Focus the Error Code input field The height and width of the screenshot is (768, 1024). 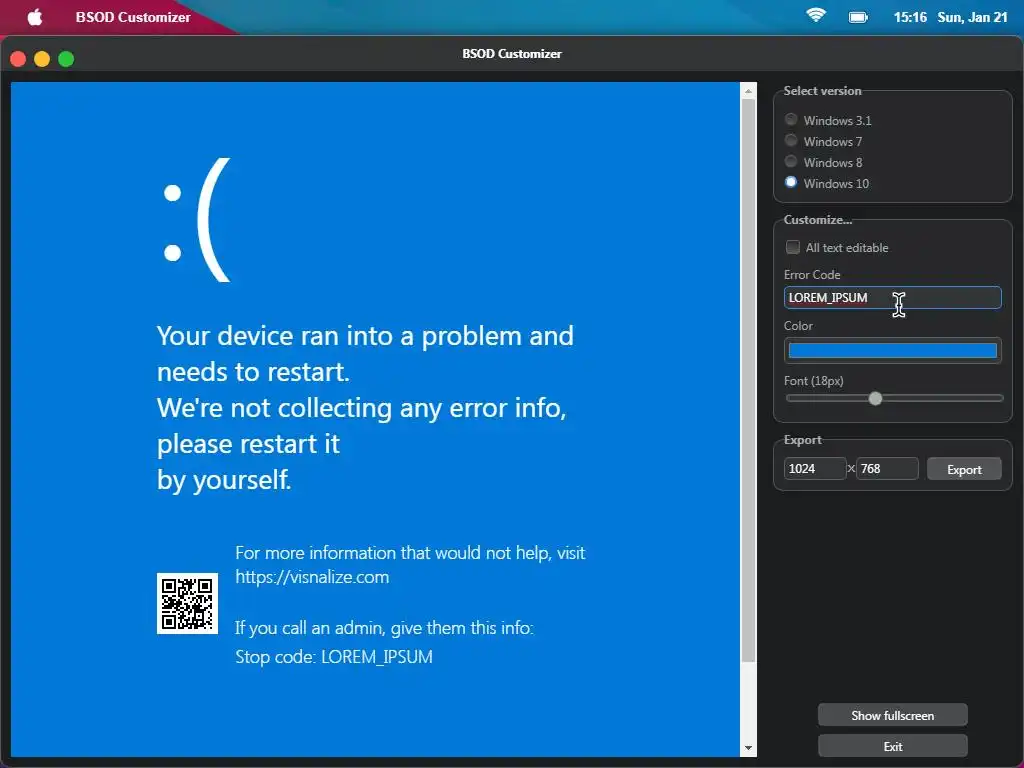tap(892, 297)
